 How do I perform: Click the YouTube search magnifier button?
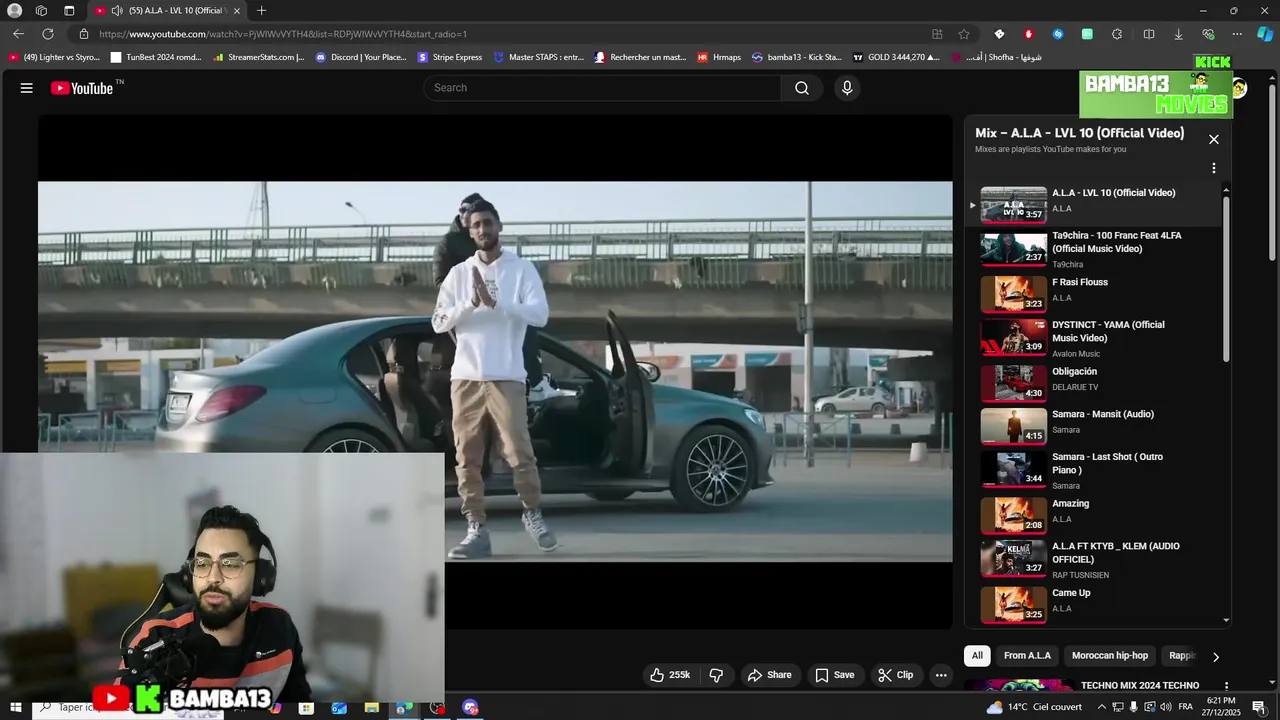pyautogui.click(x=802, y=88)
